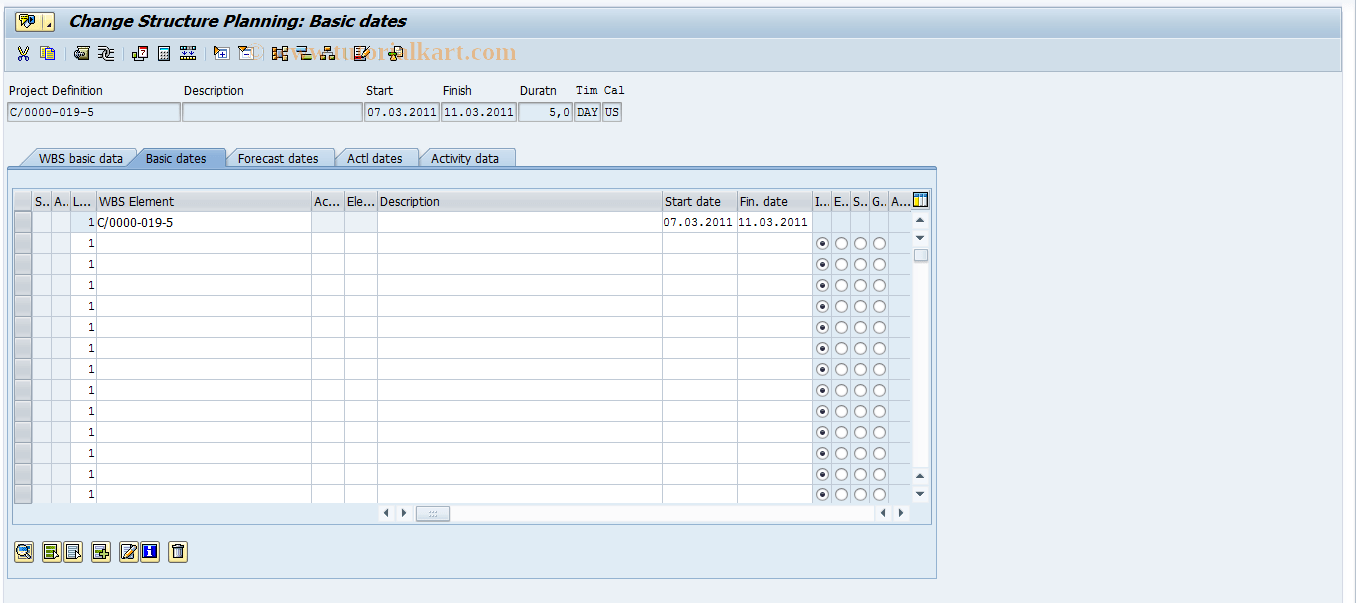Click the Copy icon in the toolbar
Screen dimensions: 1356x603
pyautogui.click(x=47, y=53)
